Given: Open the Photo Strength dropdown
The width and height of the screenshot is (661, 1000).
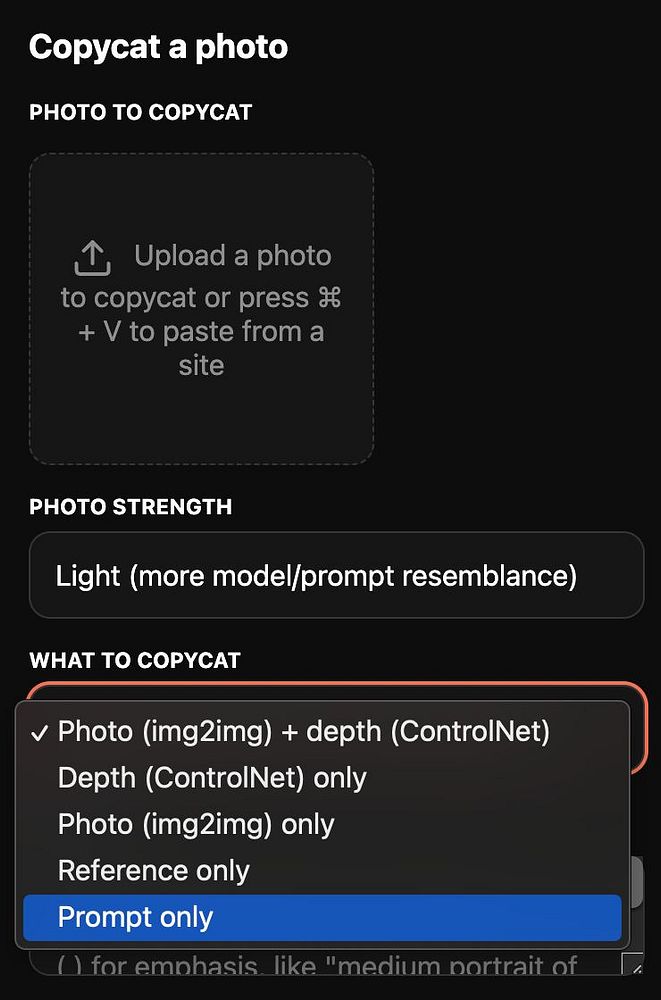Looking at the screenshot, I should [x=336, y=575].
